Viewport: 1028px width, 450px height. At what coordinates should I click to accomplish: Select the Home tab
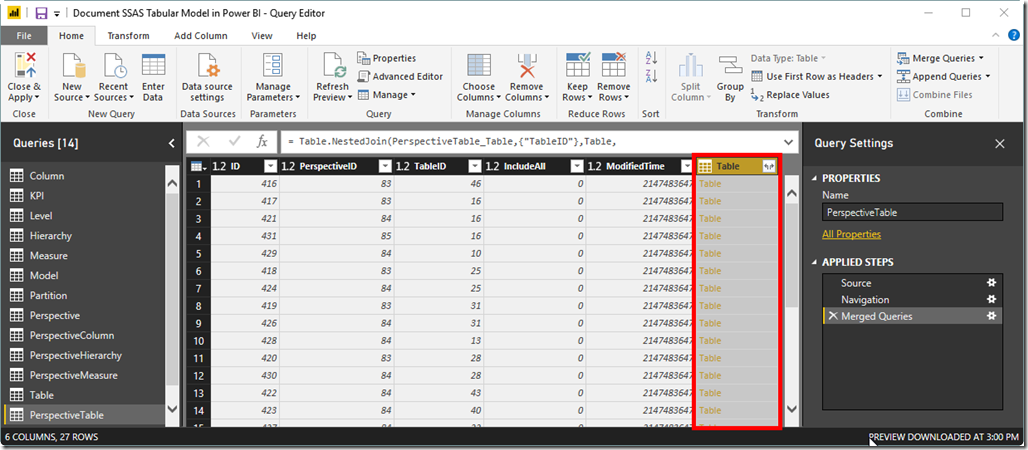(x=71, y=36)
